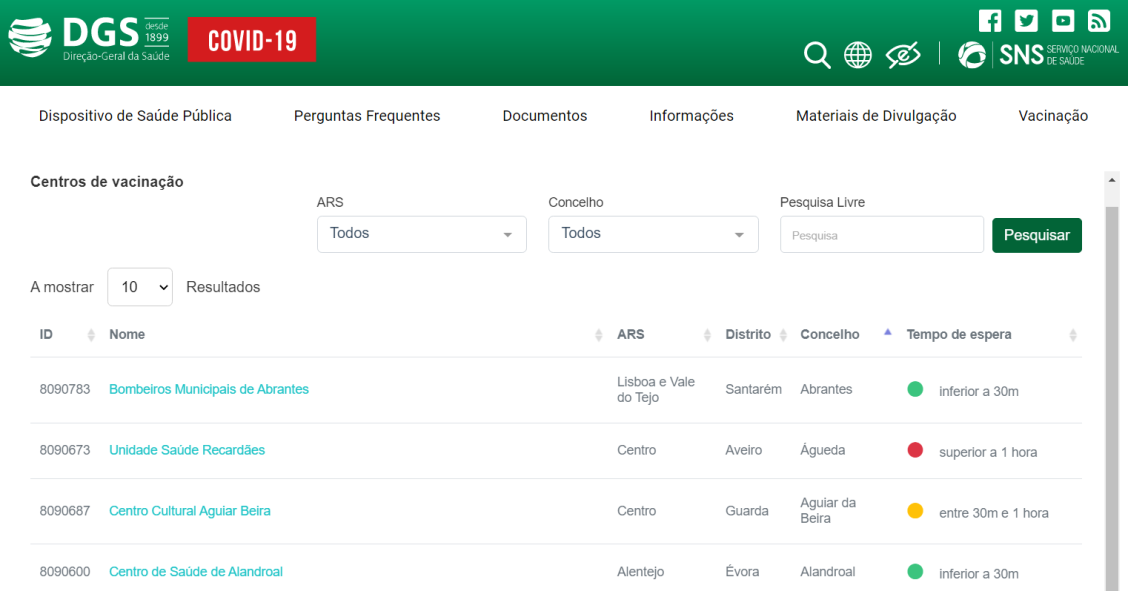Click the green status dot for Abrantes
Viewport: 1128px width, 591px height.
pos(915,389)
